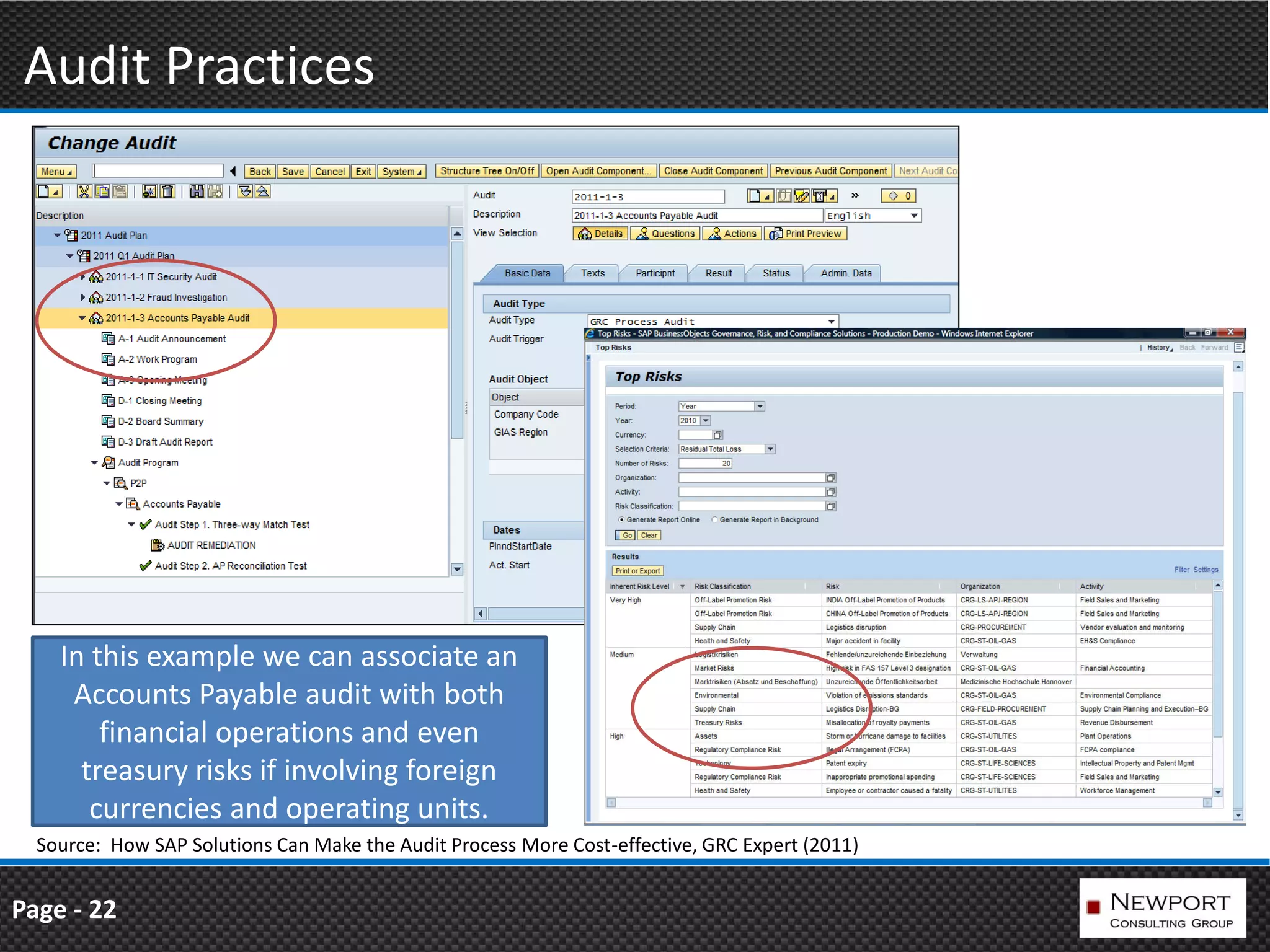Switch to the Status tab
Viewport: 1270px width, 952px height.
[776, 273]
